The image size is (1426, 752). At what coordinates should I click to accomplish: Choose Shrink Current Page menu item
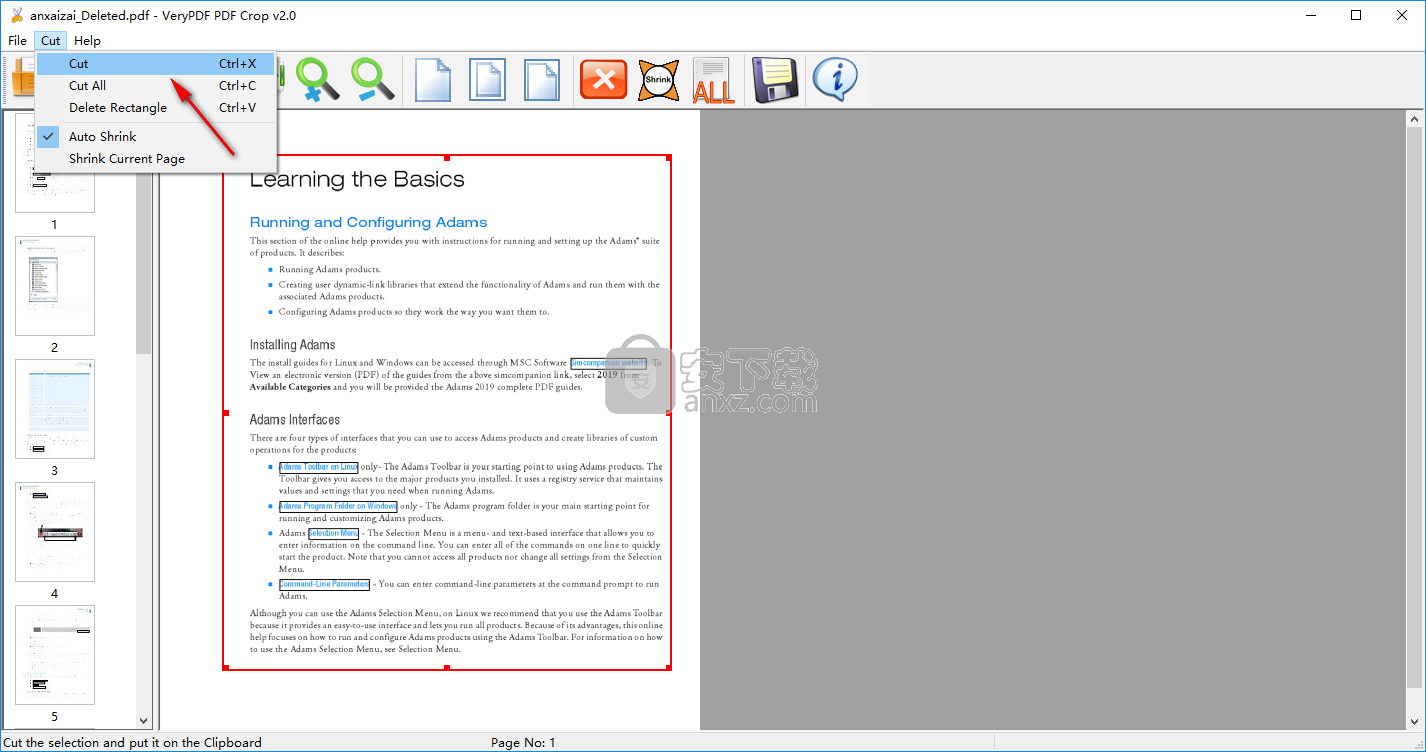(x=155, y=158)
